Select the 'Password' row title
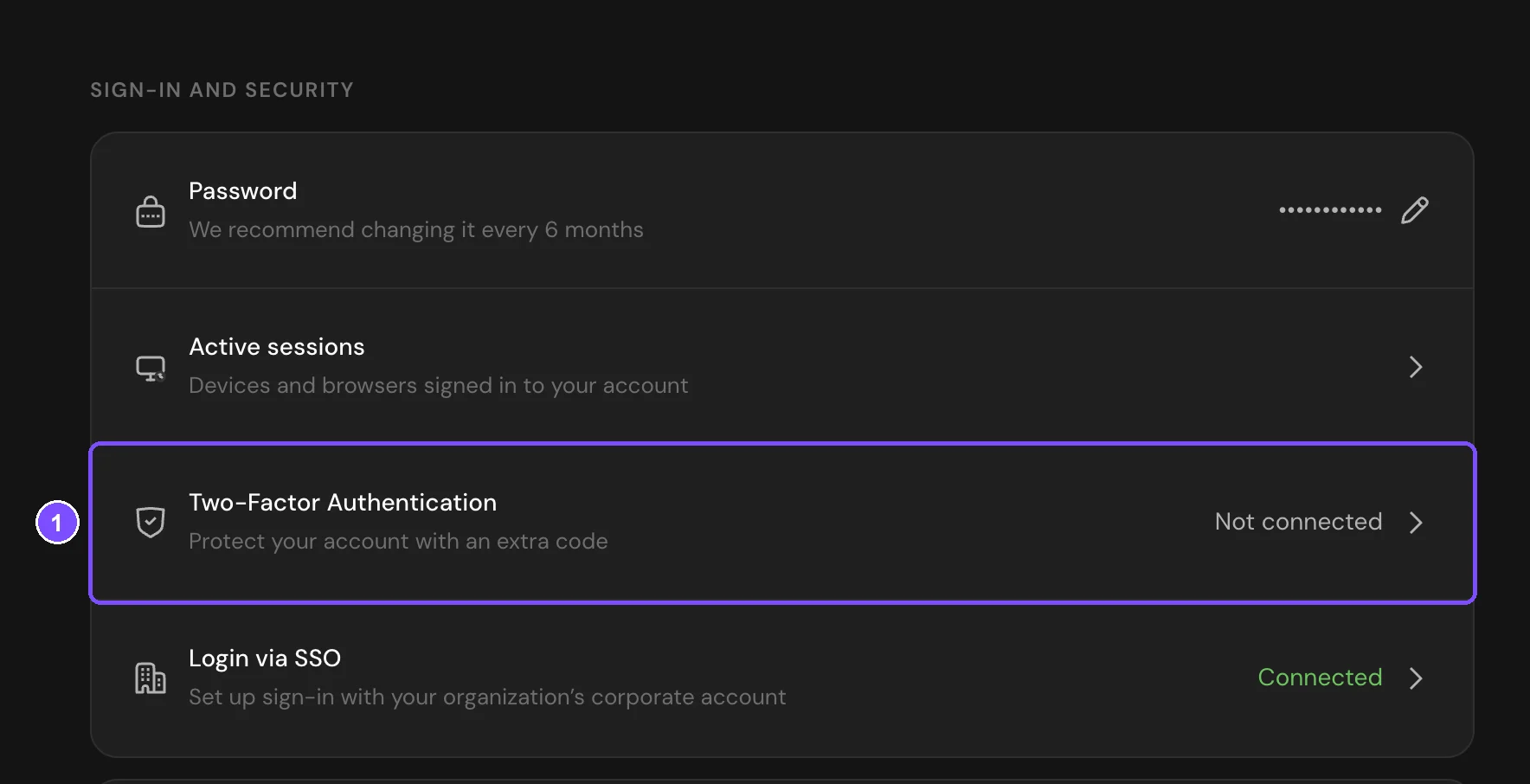 [242, 191]
